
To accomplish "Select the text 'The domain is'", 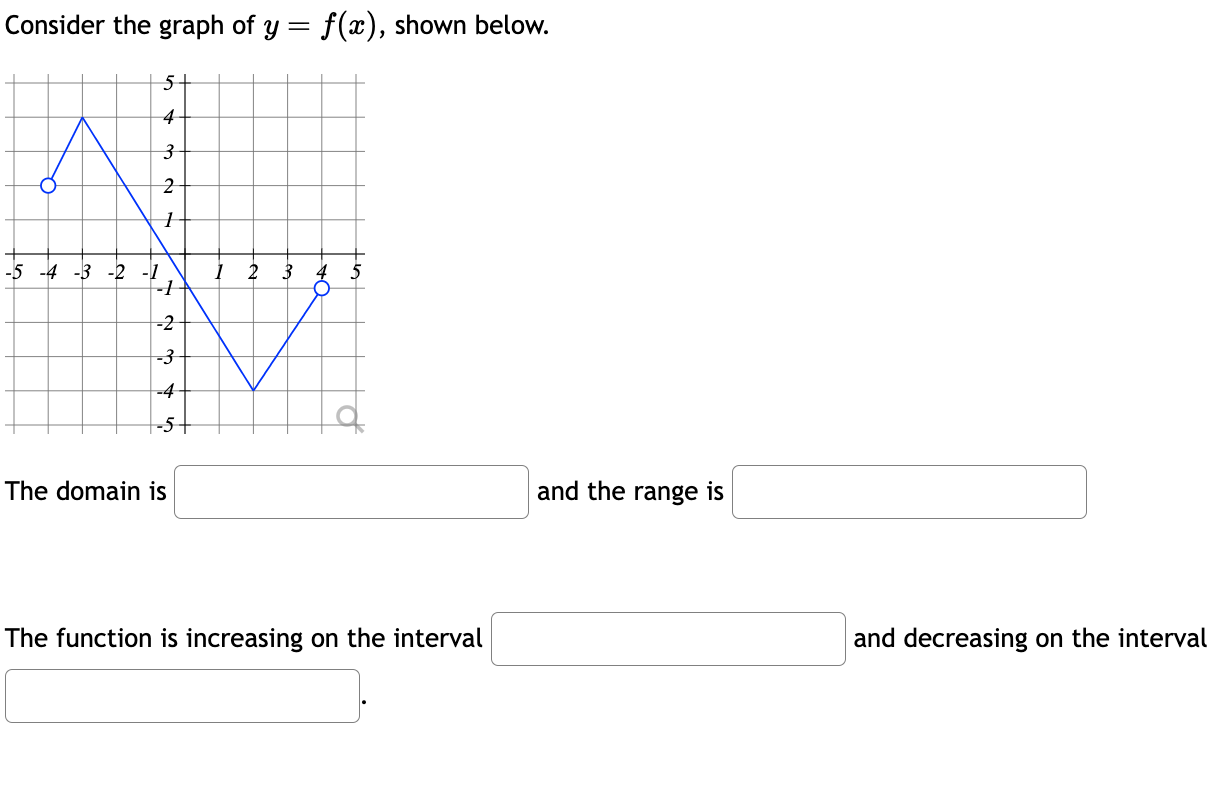I will pyautogui.click(x=86, y=491).
